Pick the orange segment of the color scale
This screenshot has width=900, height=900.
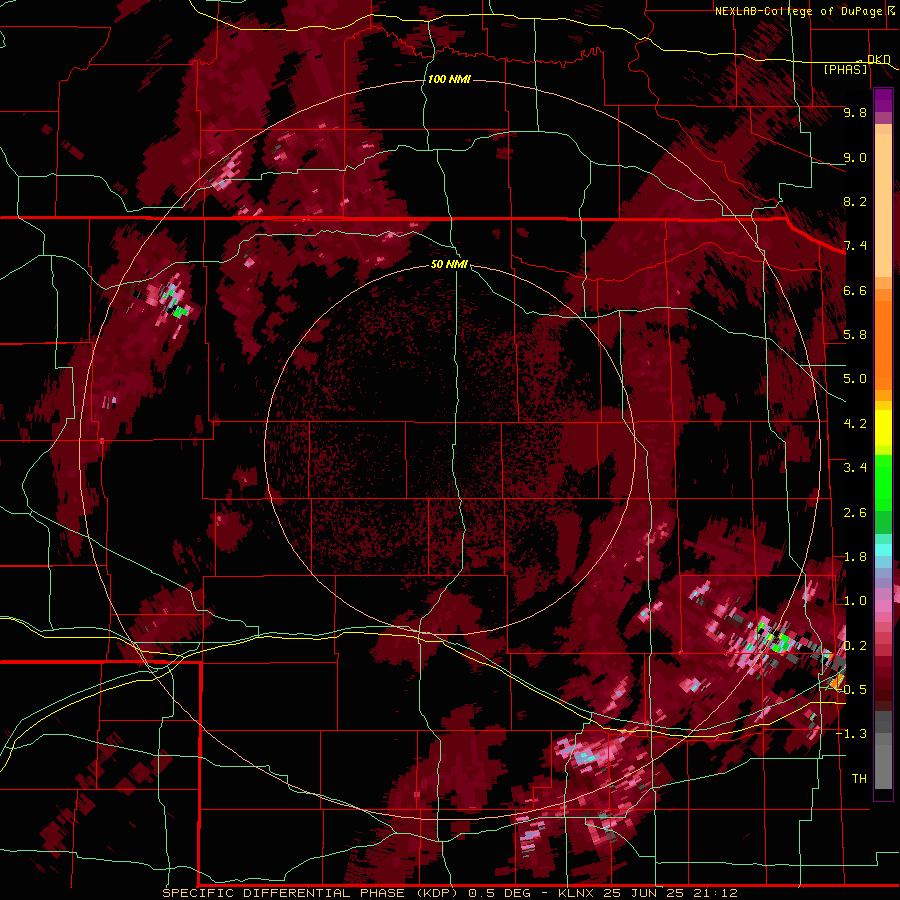[883, 344]
